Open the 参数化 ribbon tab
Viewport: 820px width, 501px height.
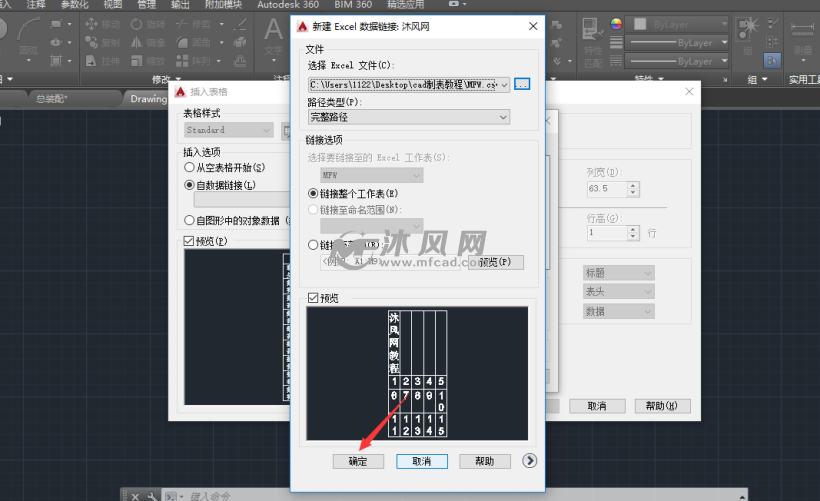[x=74, y=5]
